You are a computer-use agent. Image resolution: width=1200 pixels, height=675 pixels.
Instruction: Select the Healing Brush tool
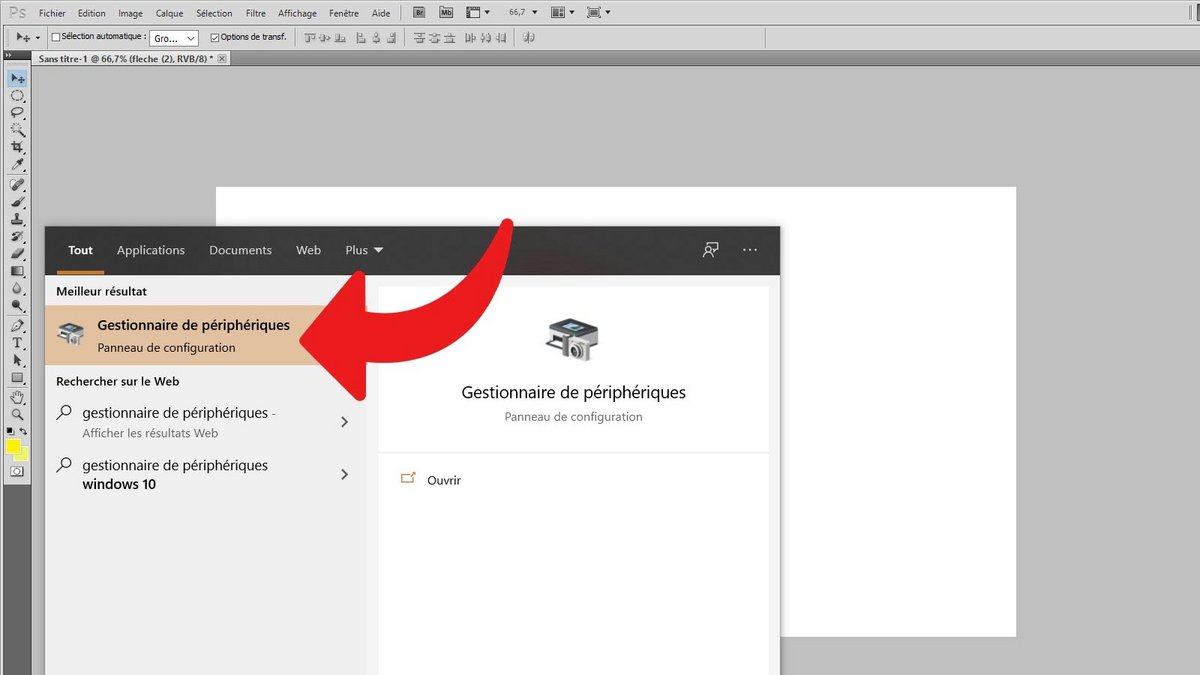(18, 185)
